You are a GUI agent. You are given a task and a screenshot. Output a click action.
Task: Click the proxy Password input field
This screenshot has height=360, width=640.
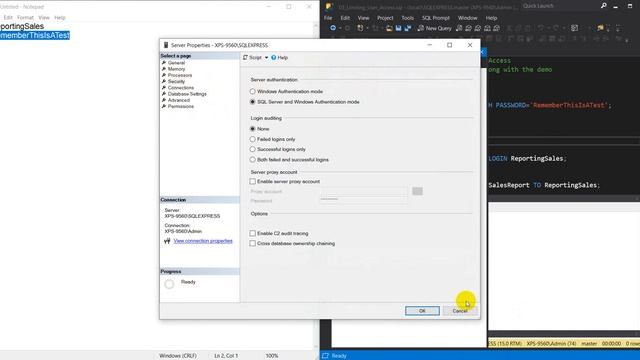(363, 200)
